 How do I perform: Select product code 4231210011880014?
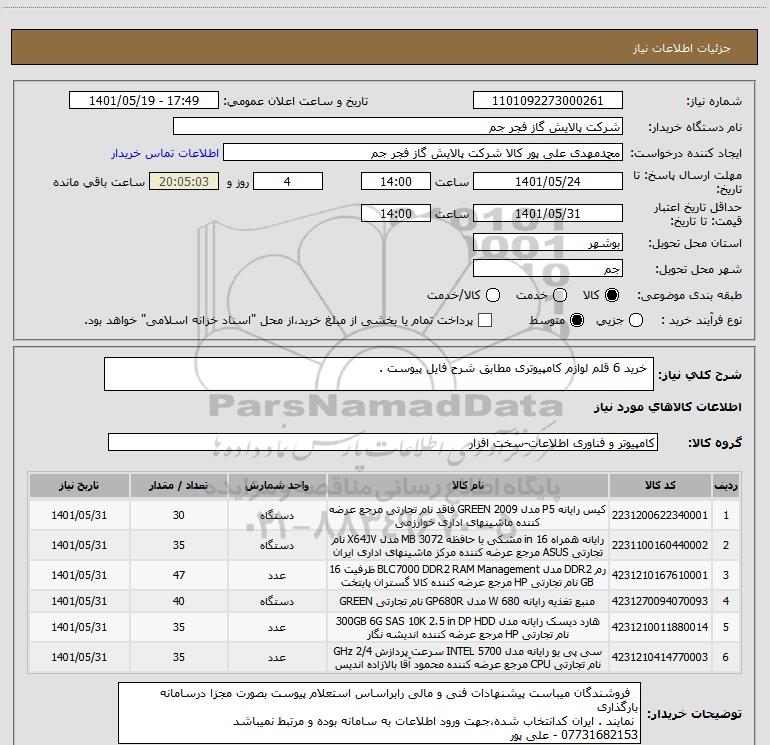(660, 627)
